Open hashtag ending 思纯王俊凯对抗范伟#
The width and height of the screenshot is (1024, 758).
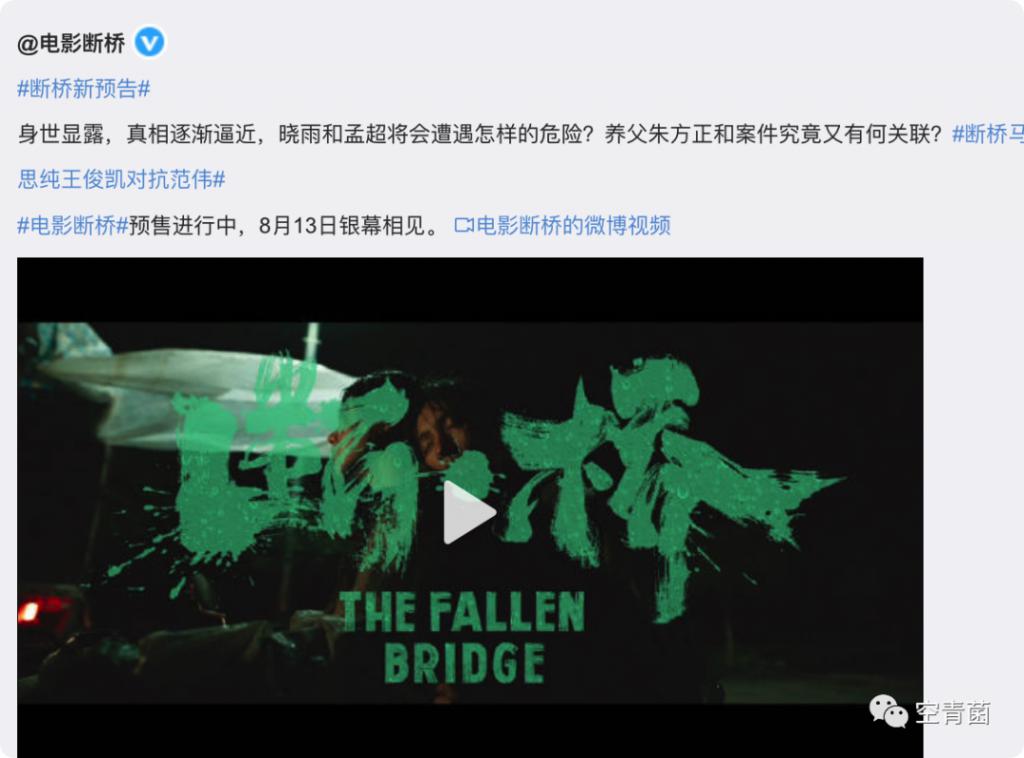[x=121, y=179]
